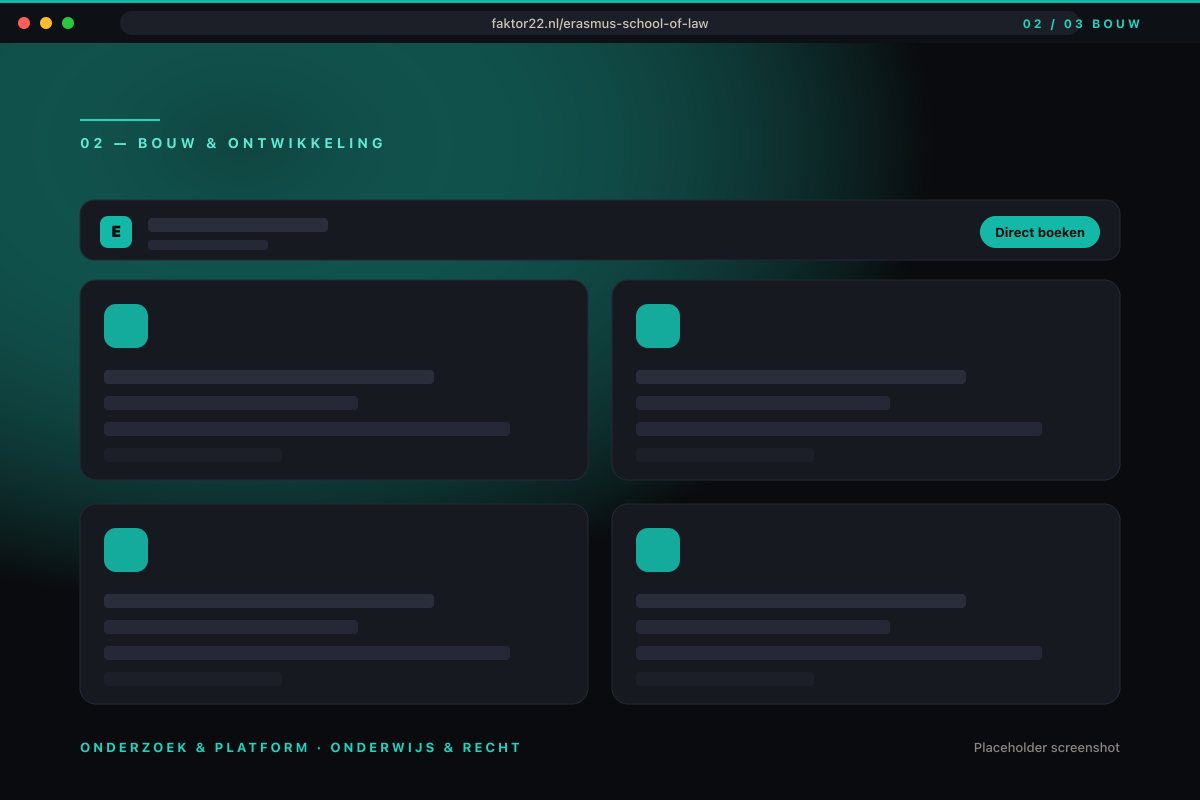Click the 02 / 03 BOUW indicator
The image size is (1200, 800).
coord(1082,24)
